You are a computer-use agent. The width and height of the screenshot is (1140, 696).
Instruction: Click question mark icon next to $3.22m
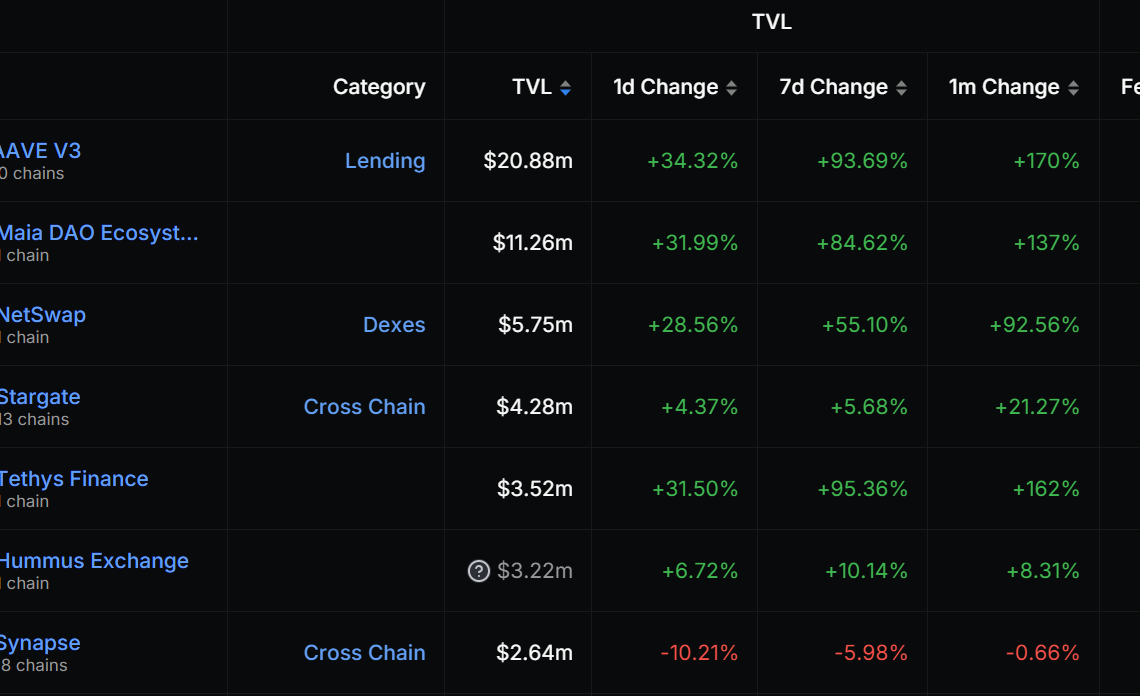479,571
